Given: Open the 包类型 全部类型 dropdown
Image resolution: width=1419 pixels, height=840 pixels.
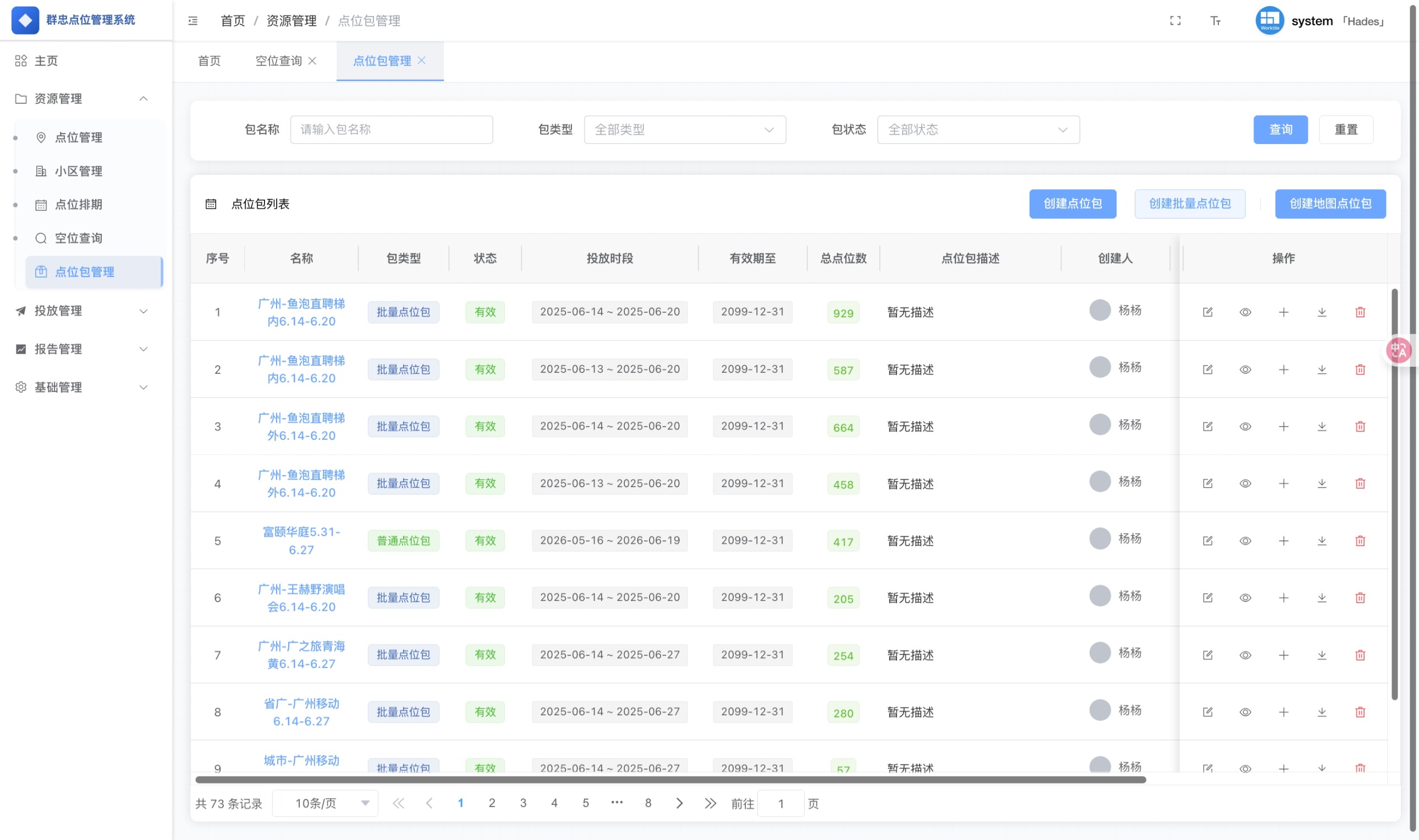Looking at the screenshot, I should click(685, 130).
